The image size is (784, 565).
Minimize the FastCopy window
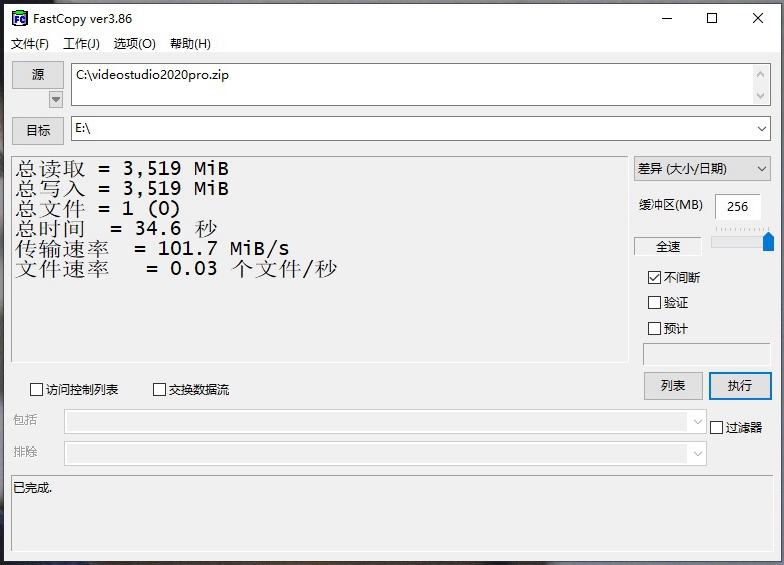[667, 18]
